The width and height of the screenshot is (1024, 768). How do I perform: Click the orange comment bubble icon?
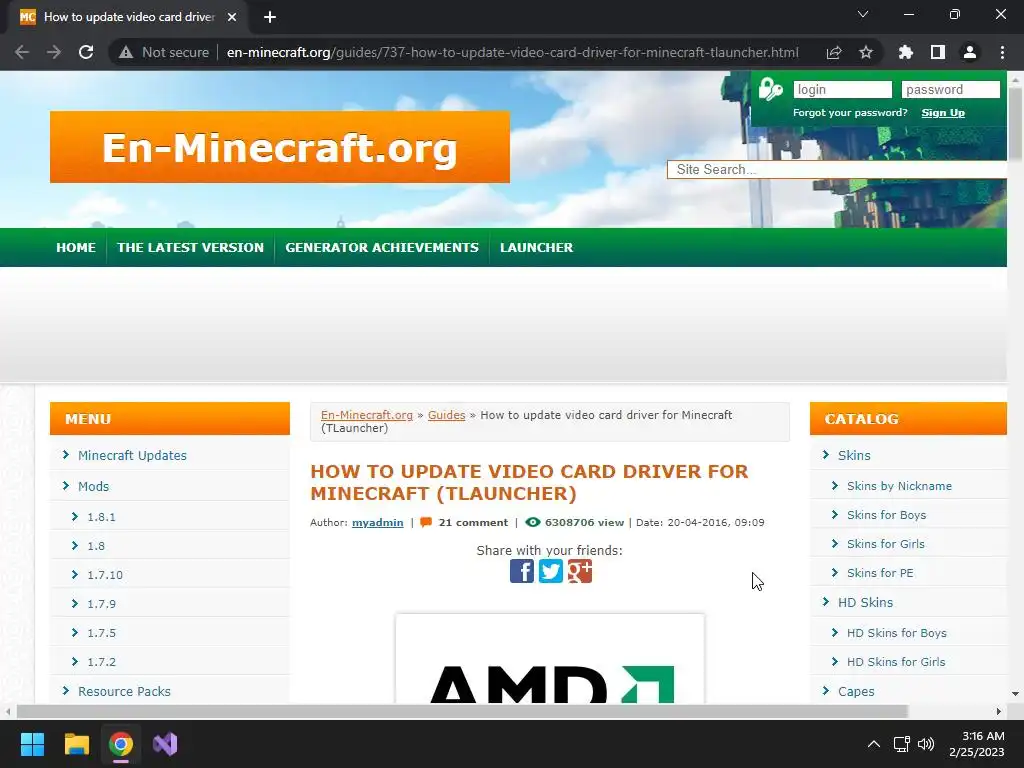coord(426,522)
